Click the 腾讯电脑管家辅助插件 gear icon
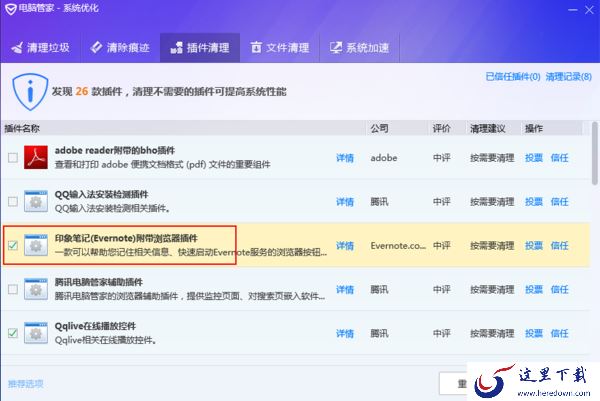Viewport: 600px width, 401px height. pos(36,289)
